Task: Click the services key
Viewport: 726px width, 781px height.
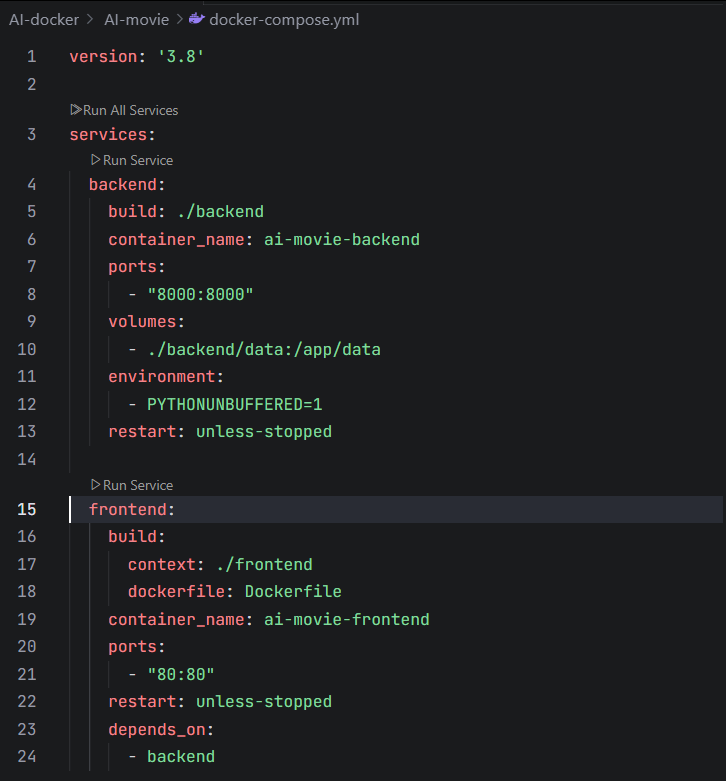Action: pyautogui.click(x=108, y=134)
